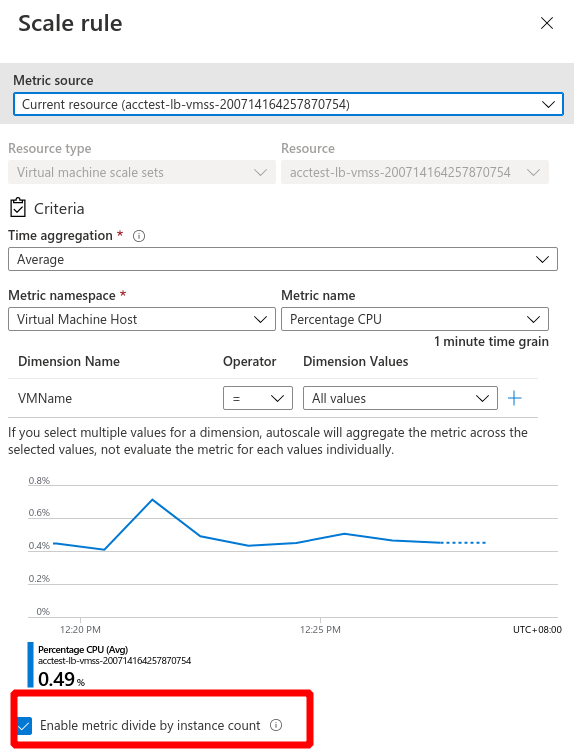This screenshot has height=750, width=574.
Task: Click the Percentage CPU (Avg) legend entry
Action: pos(83,650)
